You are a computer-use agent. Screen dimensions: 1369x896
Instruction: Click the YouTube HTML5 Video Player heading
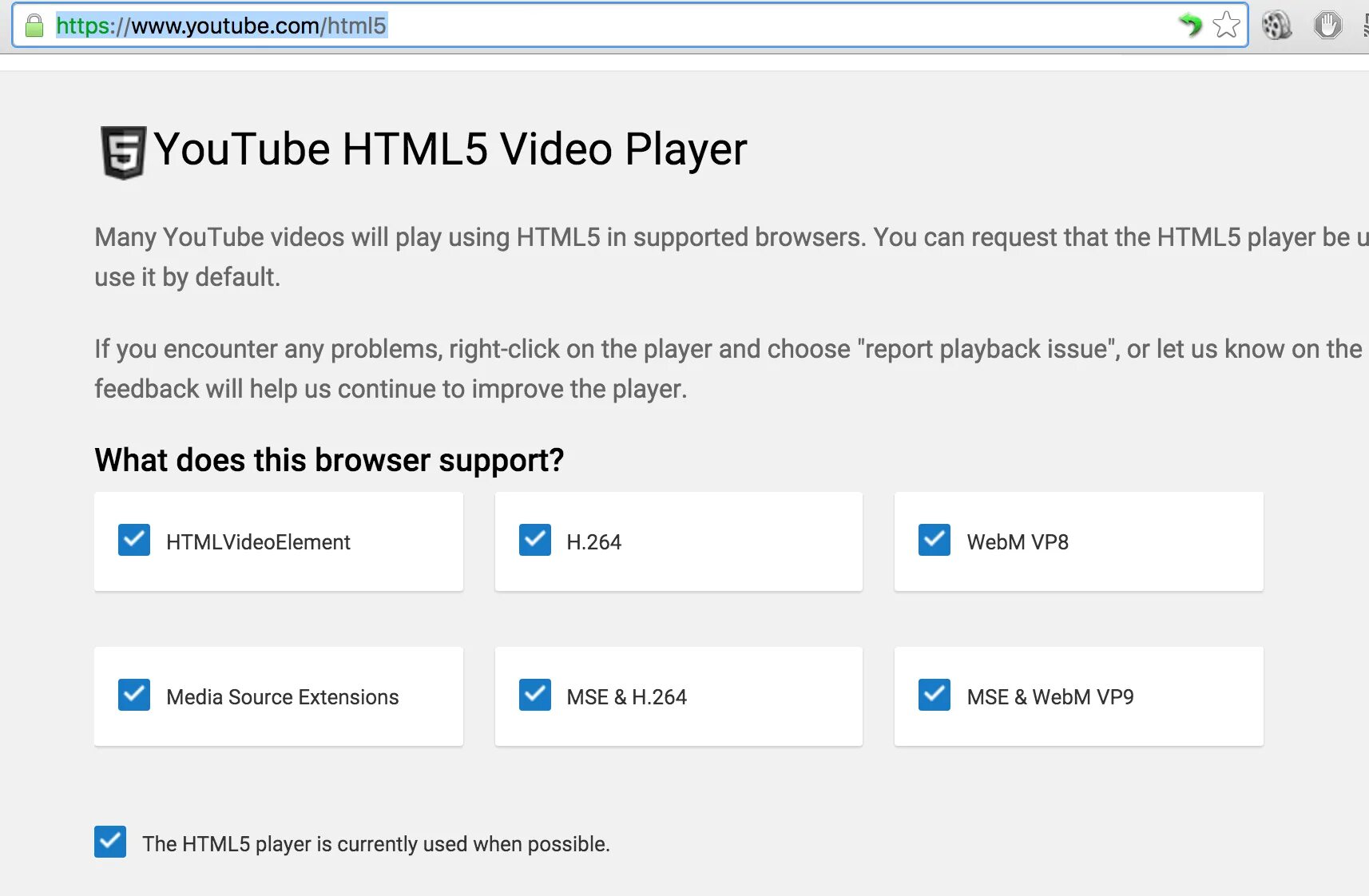450,149
